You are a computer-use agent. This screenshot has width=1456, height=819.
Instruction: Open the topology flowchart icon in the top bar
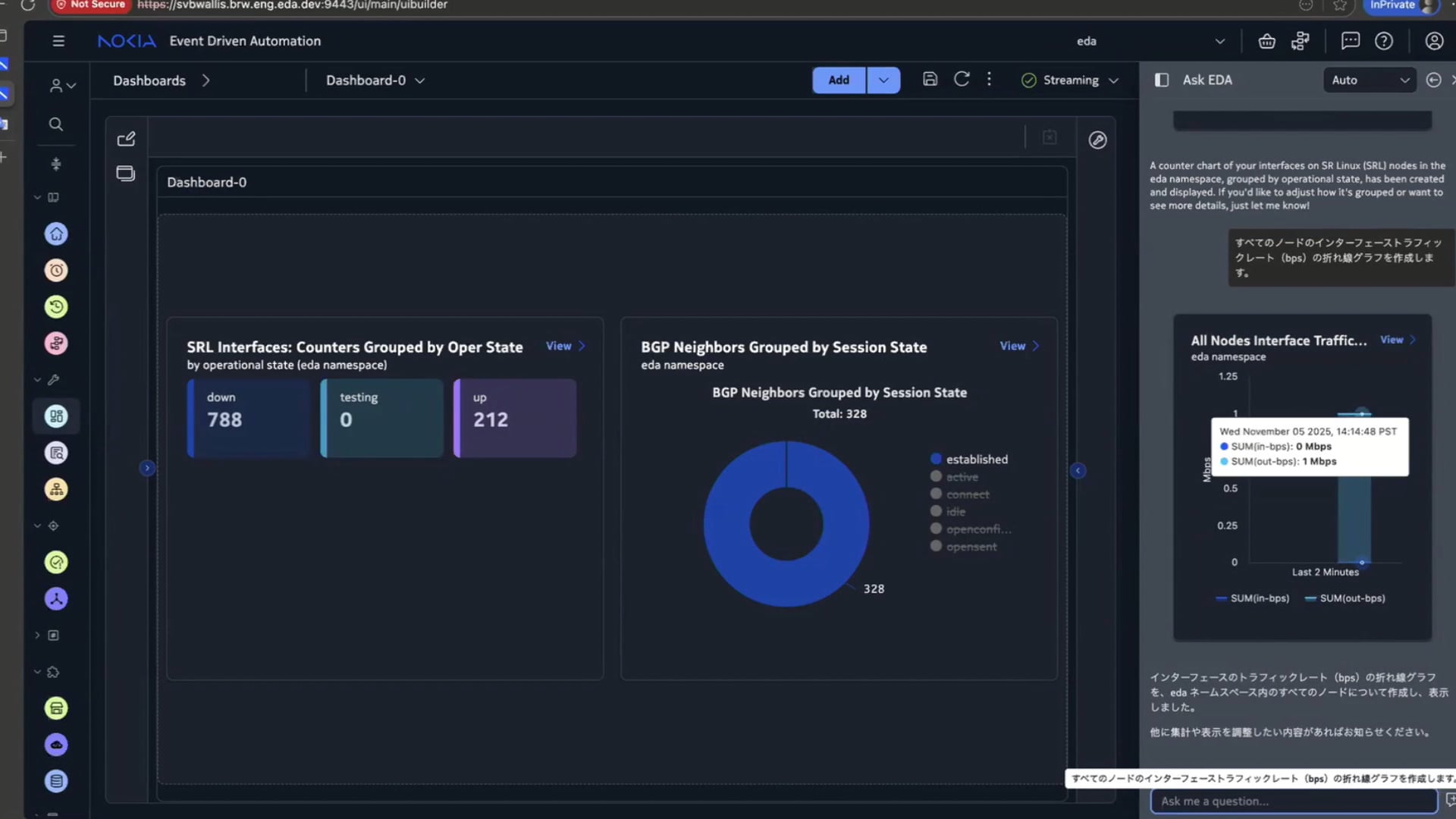pyautogui.click(x=1301, y=41)
